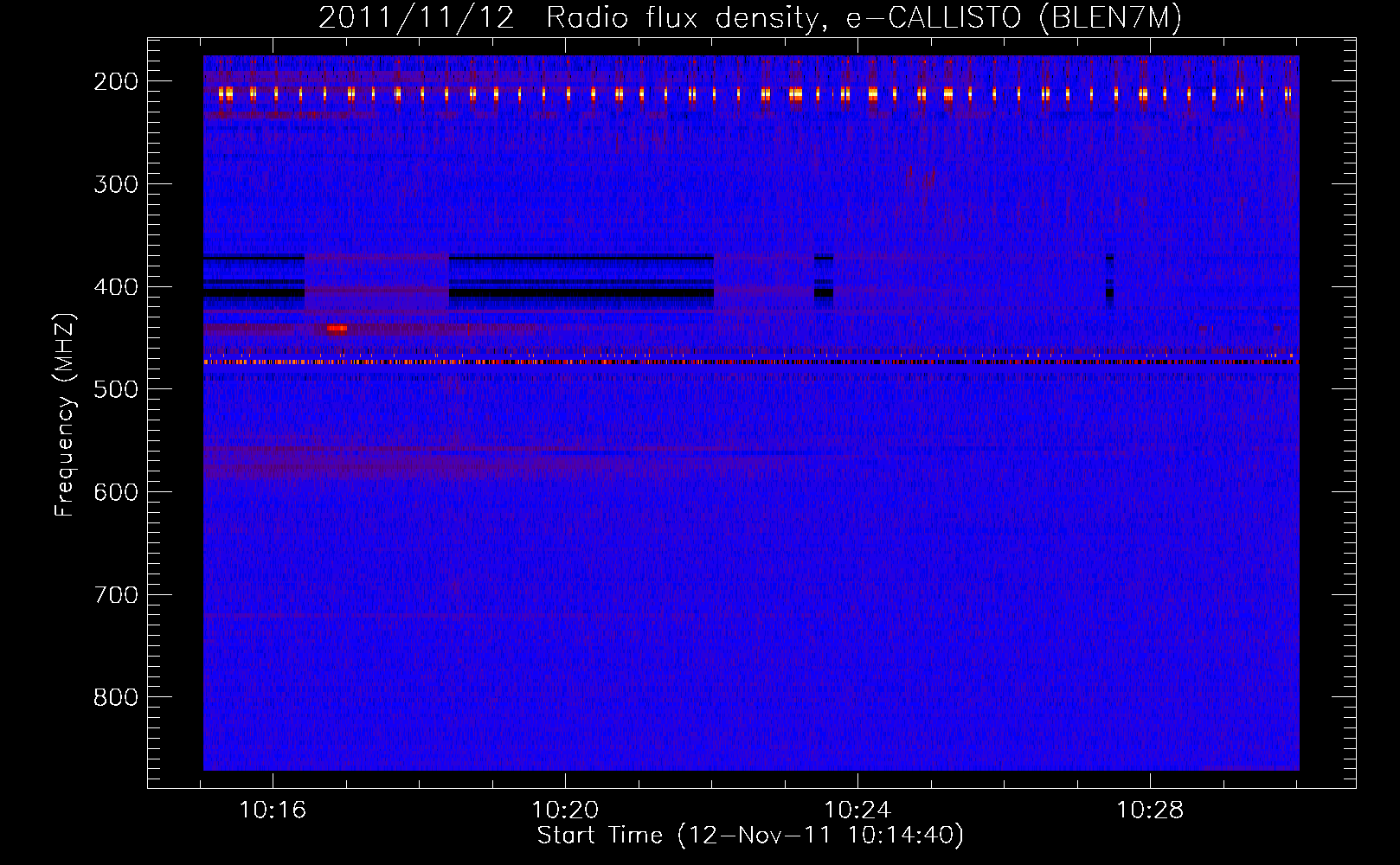1400x865 pixels.
Task: Click the 10:20 time tick label
Action: (x=565, y=811)
